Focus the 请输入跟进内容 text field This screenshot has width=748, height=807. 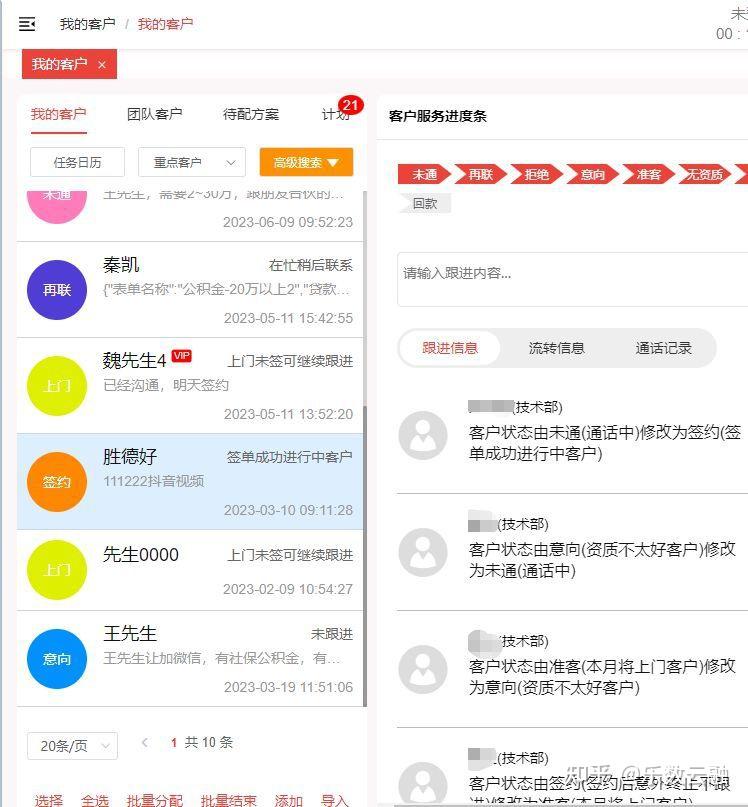pyautogui.click(x=572, y=279)
